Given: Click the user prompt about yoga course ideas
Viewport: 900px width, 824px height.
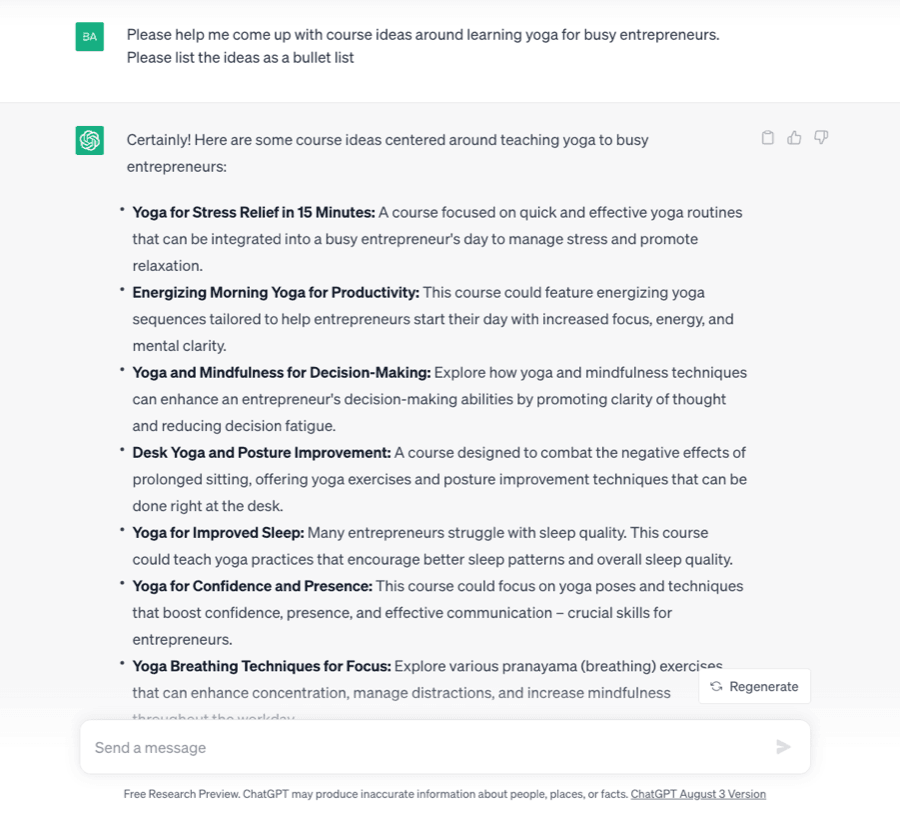Looking at the screenshot, I should coord(422,35).
